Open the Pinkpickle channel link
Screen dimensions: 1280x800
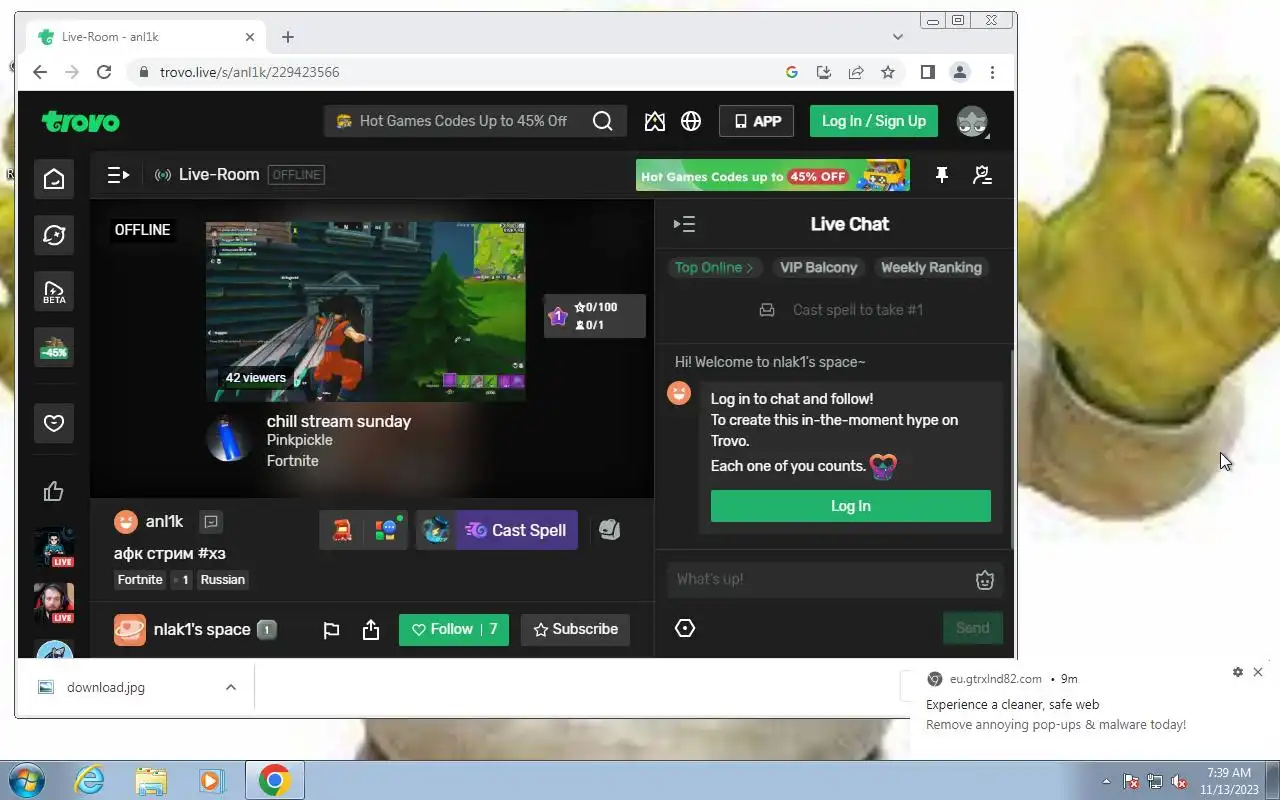[x=300, y=440]
